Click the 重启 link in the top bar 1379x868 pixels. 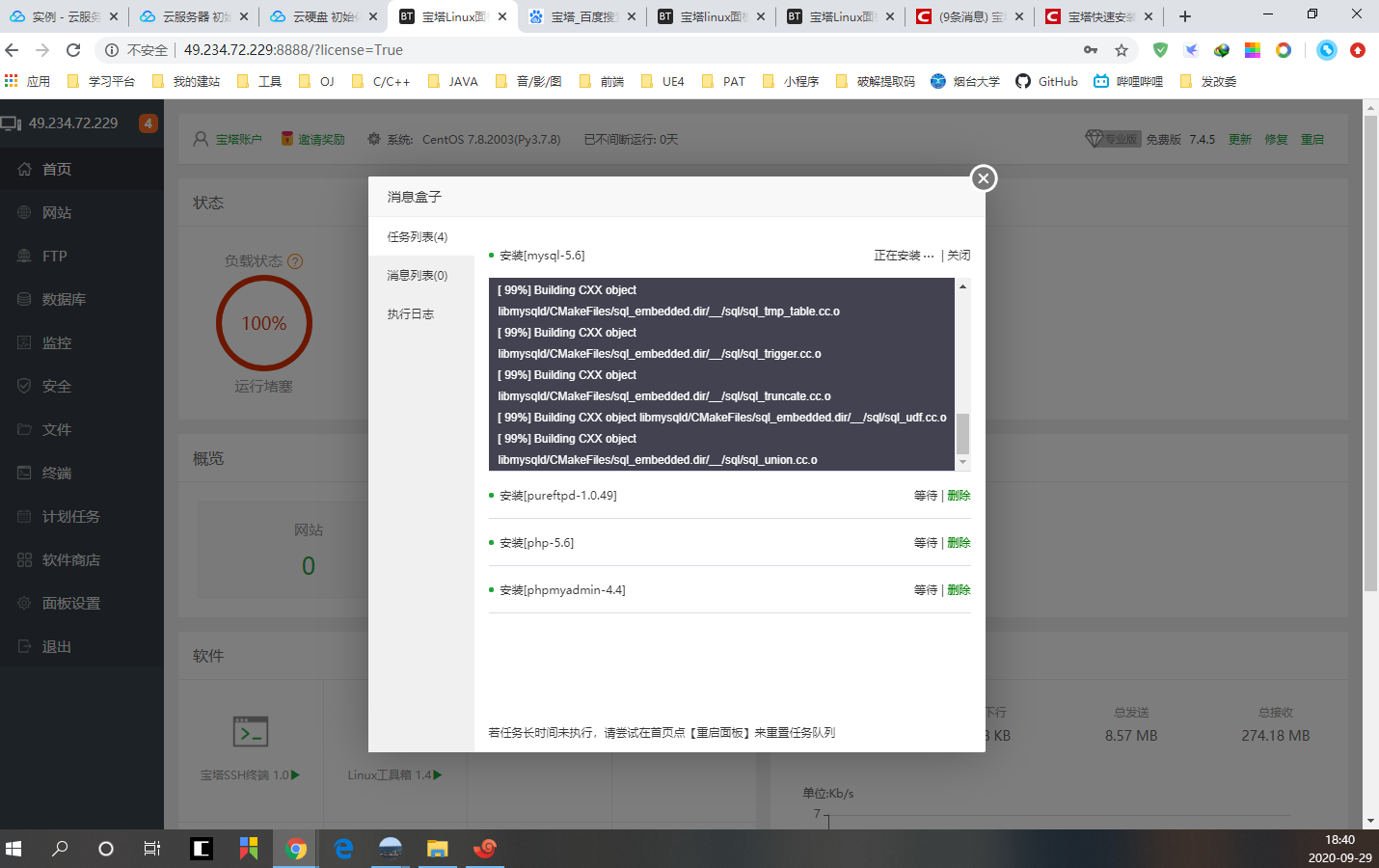coord(1312,139)
